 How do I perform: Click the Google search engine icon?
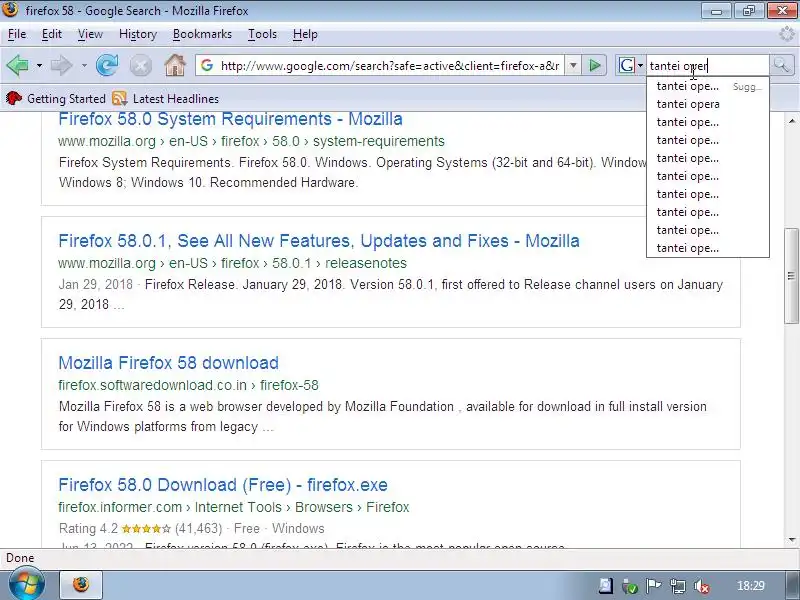[627, 65]
